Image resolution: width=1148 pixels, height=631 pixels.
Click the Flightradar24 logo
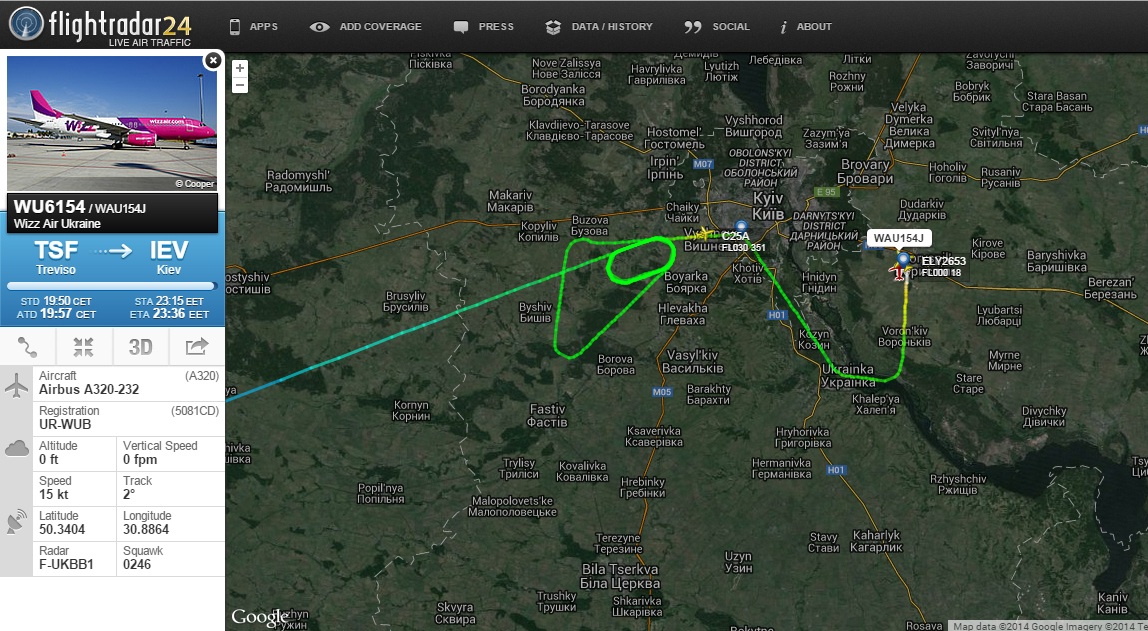(x=100, y=26)
